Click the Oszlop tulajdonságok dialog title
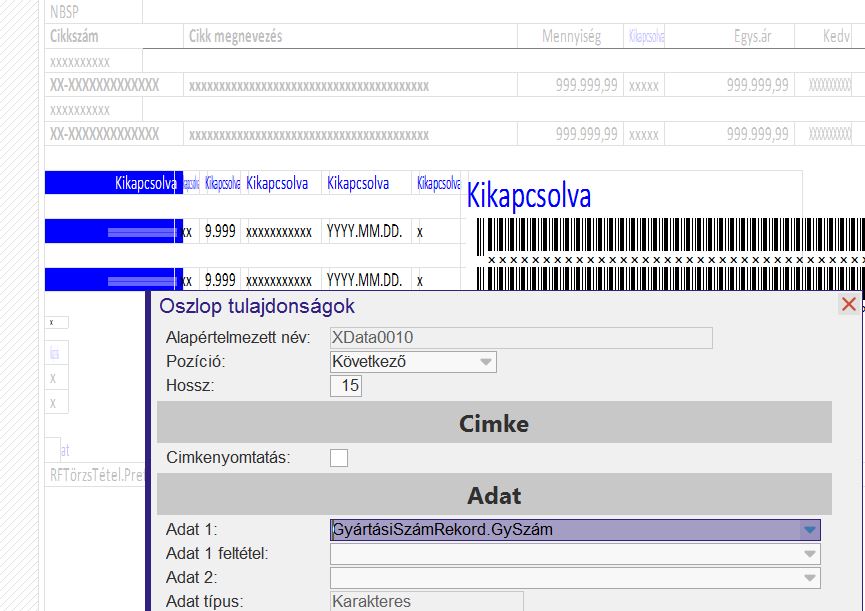This screenshot has height=611, width=865. [x=257, y=306]
